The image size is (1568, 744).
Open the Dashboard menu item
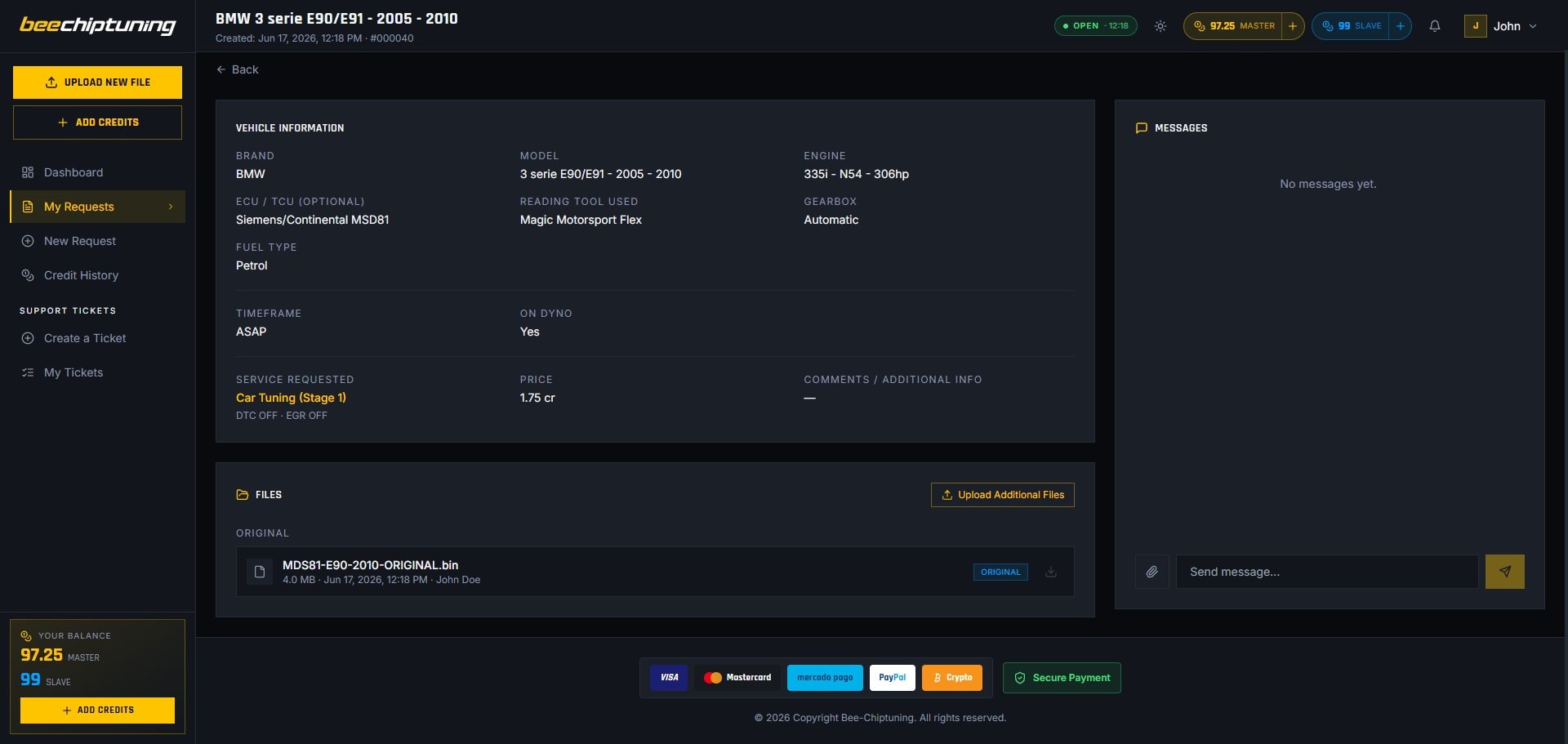97,172
